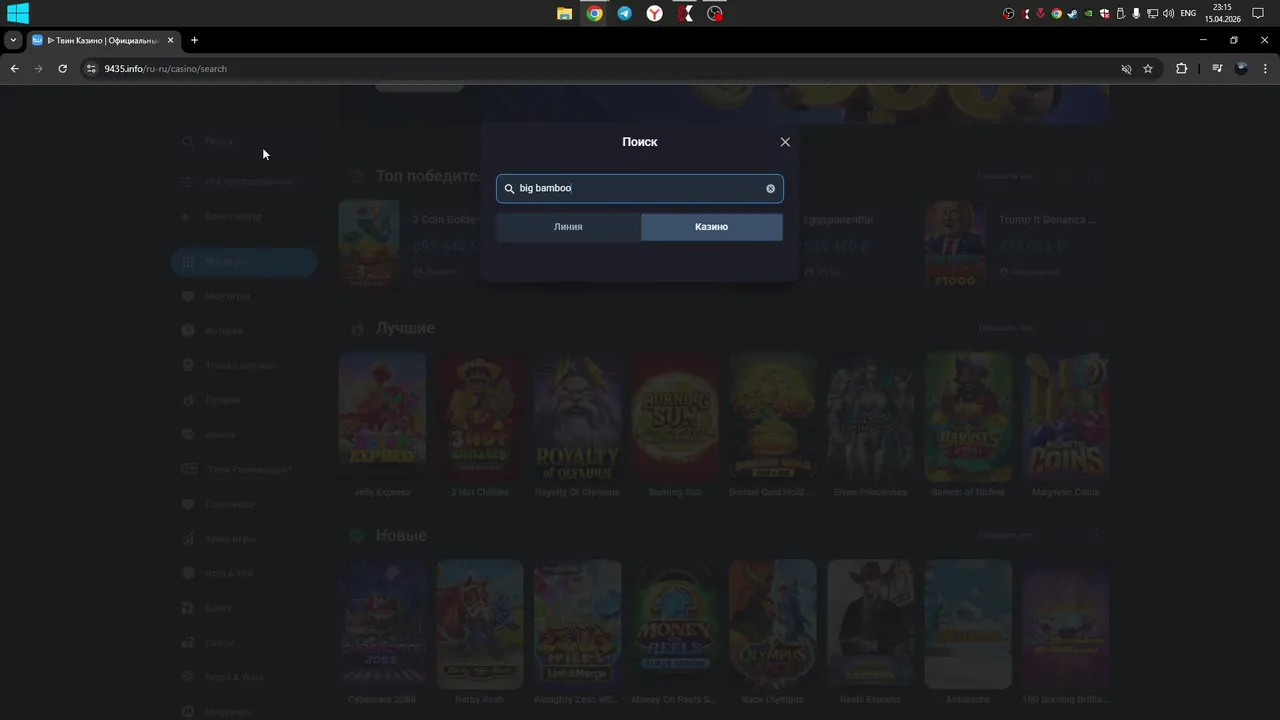Image resolution: width=1280 pixels, height=720 pixels.
Task: Open the Chrome extensions menu
Action: (1181, 69)
